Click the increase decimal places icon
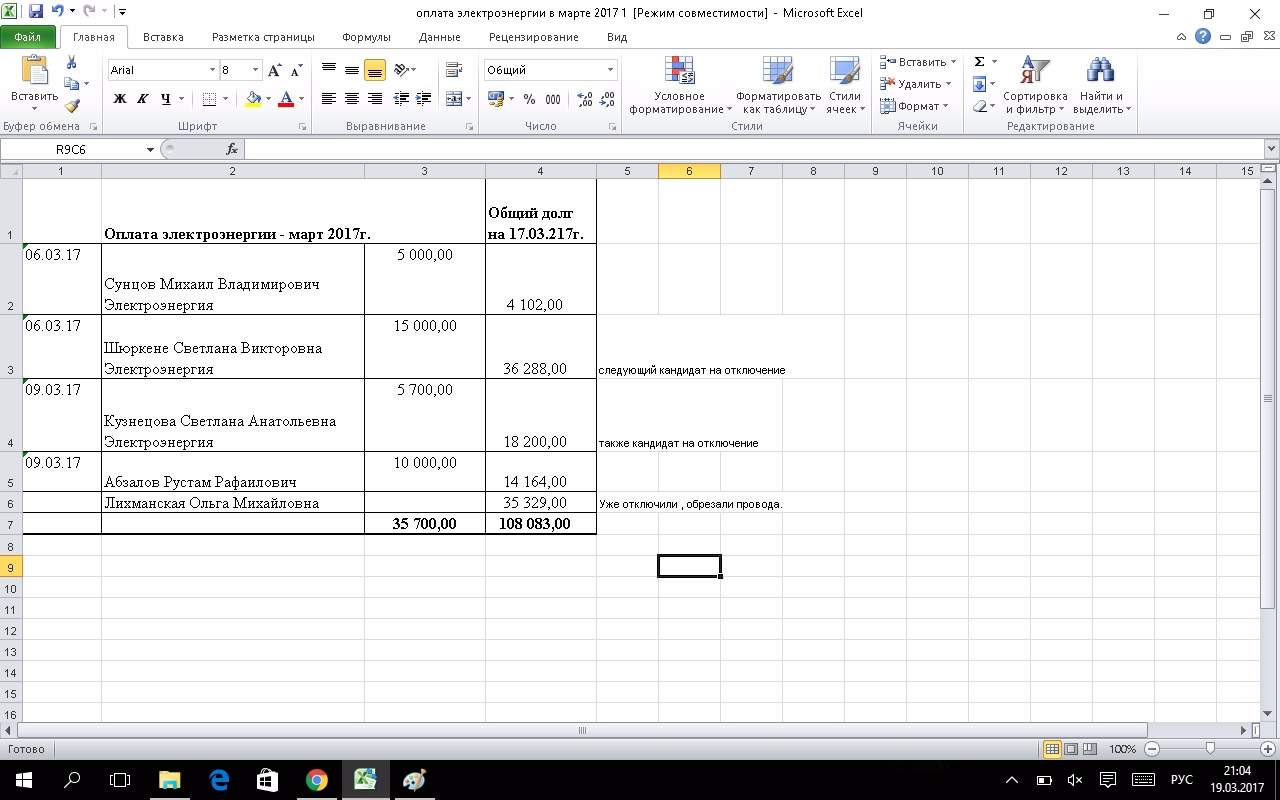This screenshot has height=800, width=1280. [585, 99]
